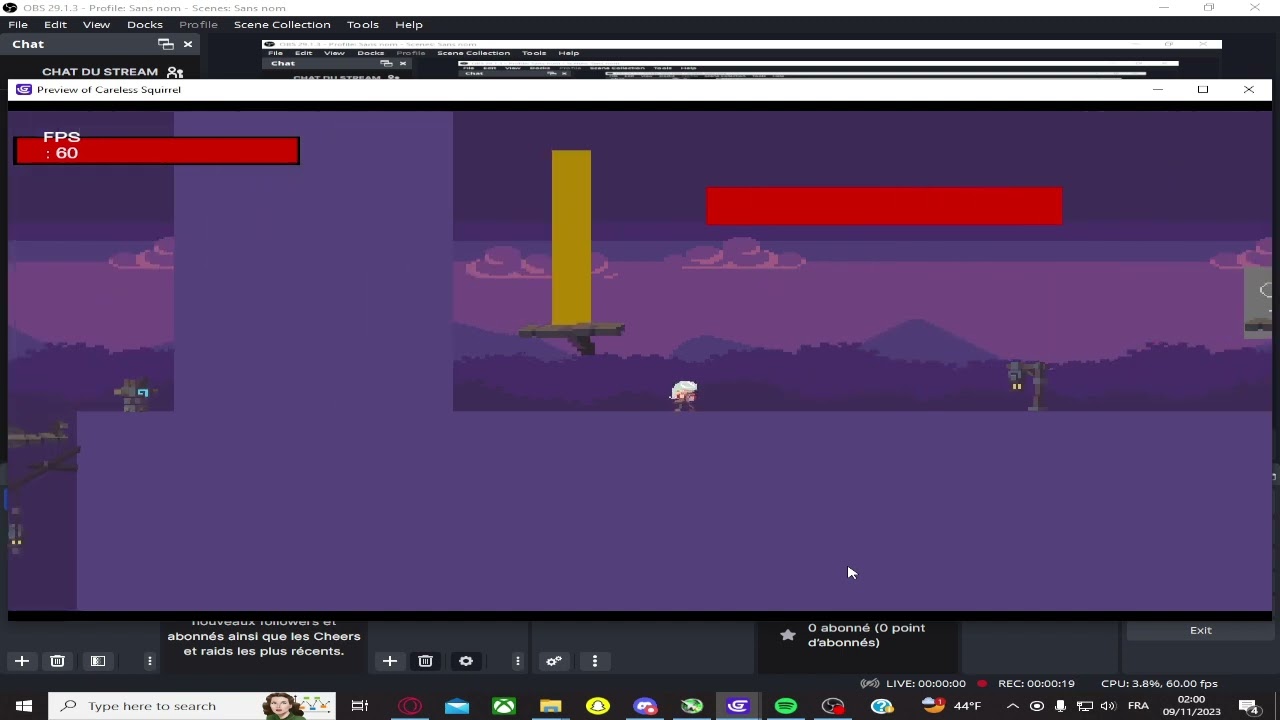Image resolution: width=1280 pixels, height=720 pixels.
Task: Open scene filters icon
Action: coord(98,661)
